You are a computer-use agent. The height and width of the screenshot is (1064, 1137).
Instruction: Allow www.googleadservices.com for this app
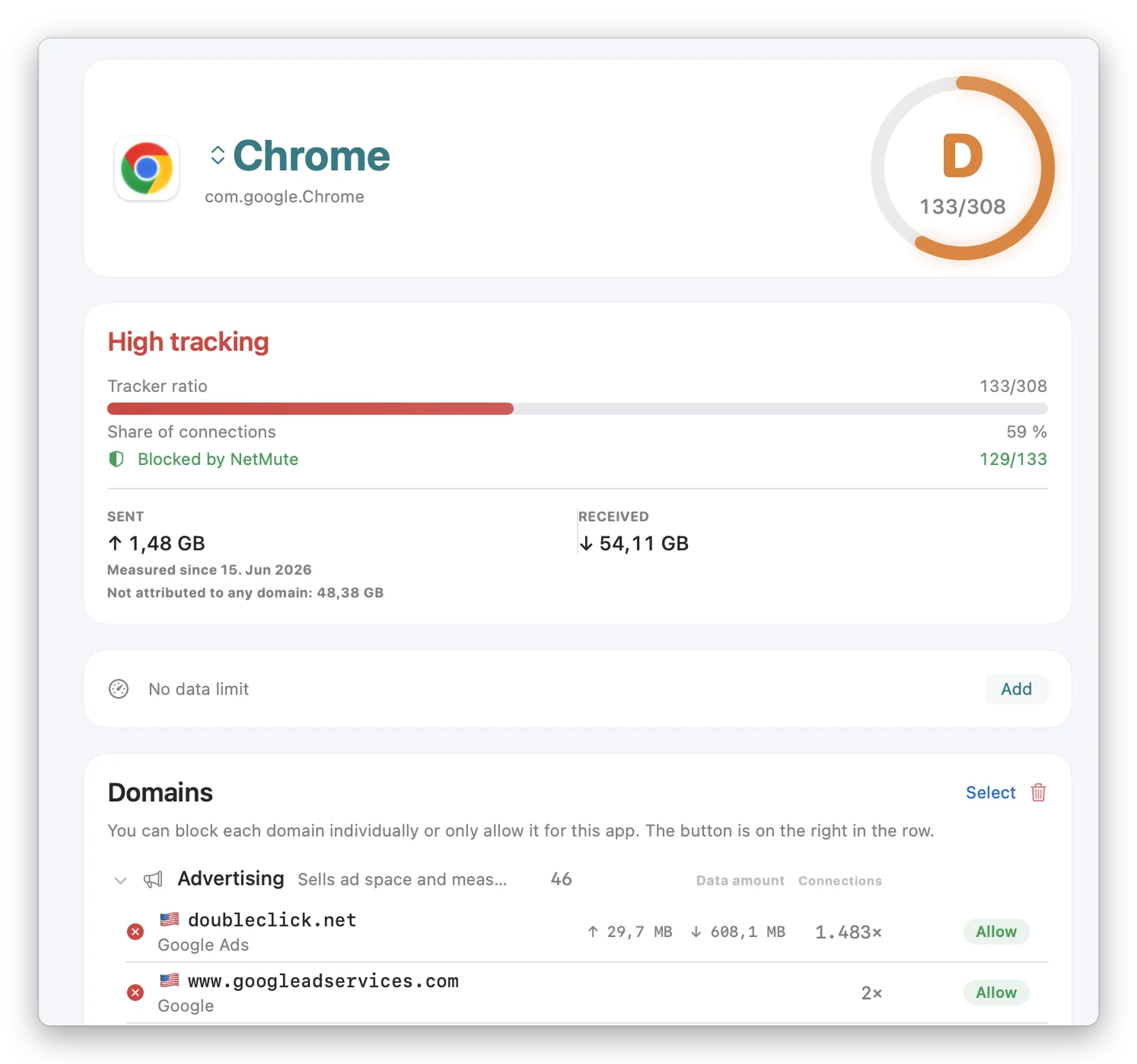996,993
